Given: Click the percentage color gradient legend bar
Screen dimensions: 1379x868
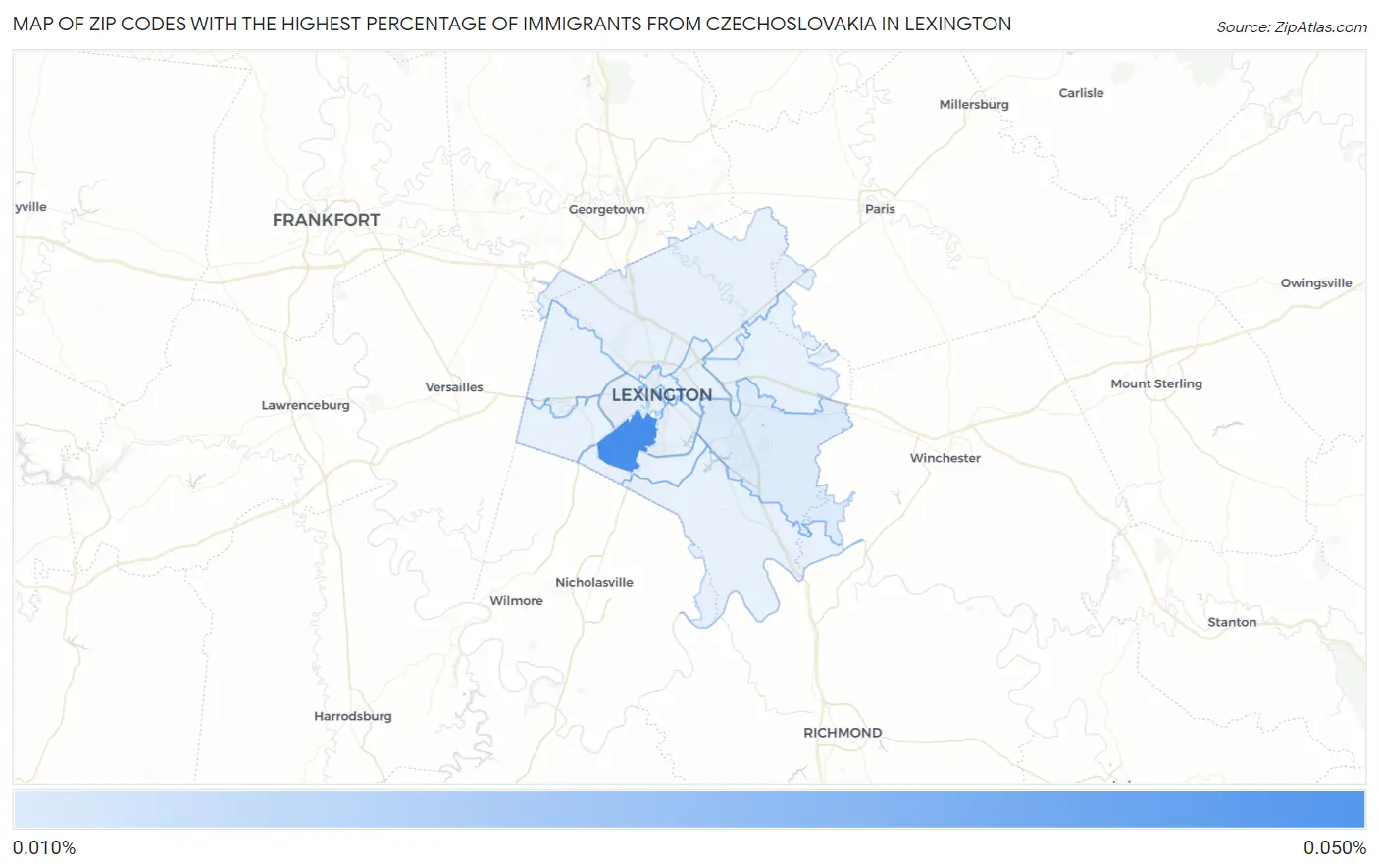Looking at the screenshot, I should tap(689, 809).
